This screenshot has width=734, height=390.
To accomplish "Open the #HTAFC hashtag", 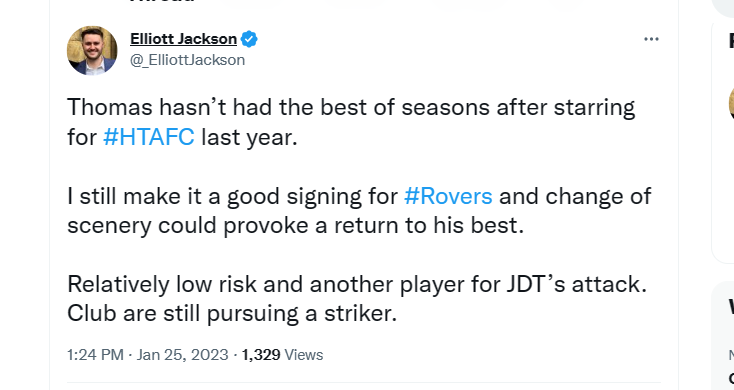I will tap(149, 137).
